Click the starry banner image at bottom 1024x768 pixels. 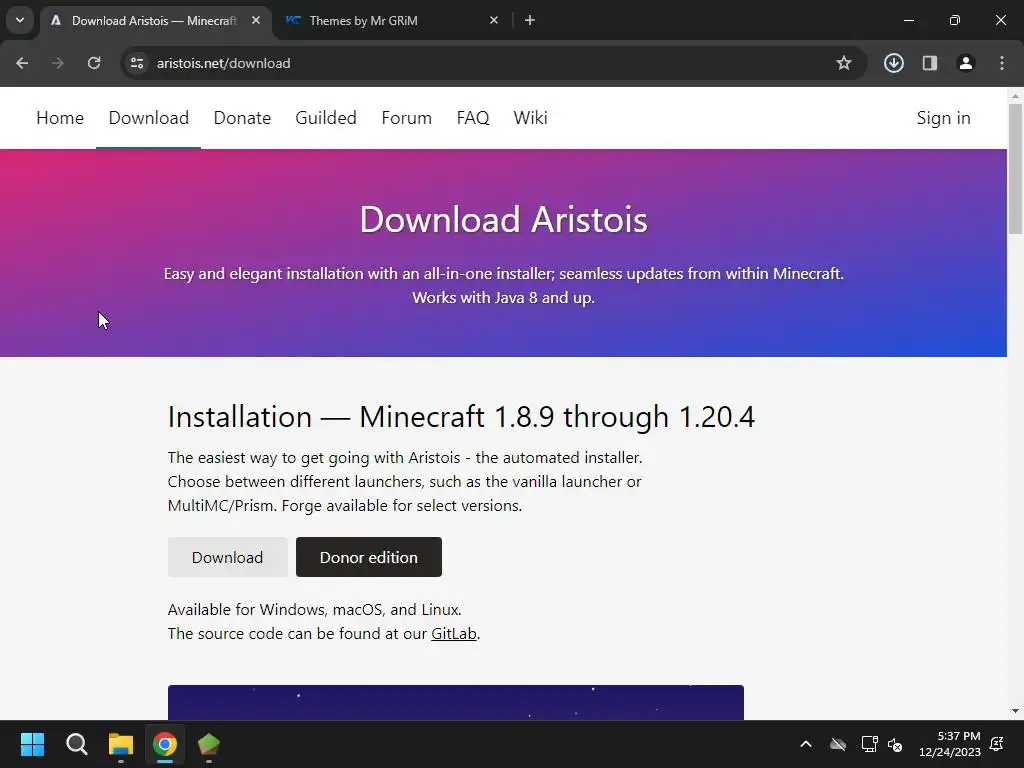click(x=456, y=703)
